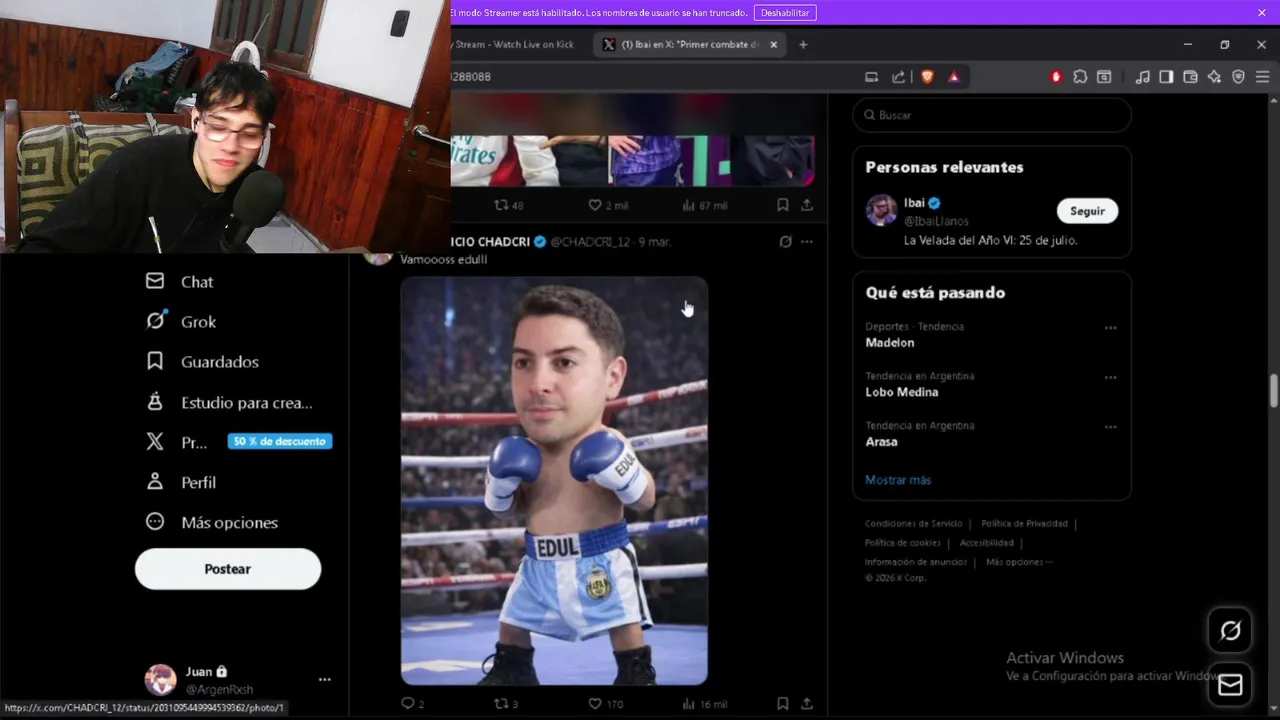Click the floating messages envelope button

click(x=1230, y=684)
